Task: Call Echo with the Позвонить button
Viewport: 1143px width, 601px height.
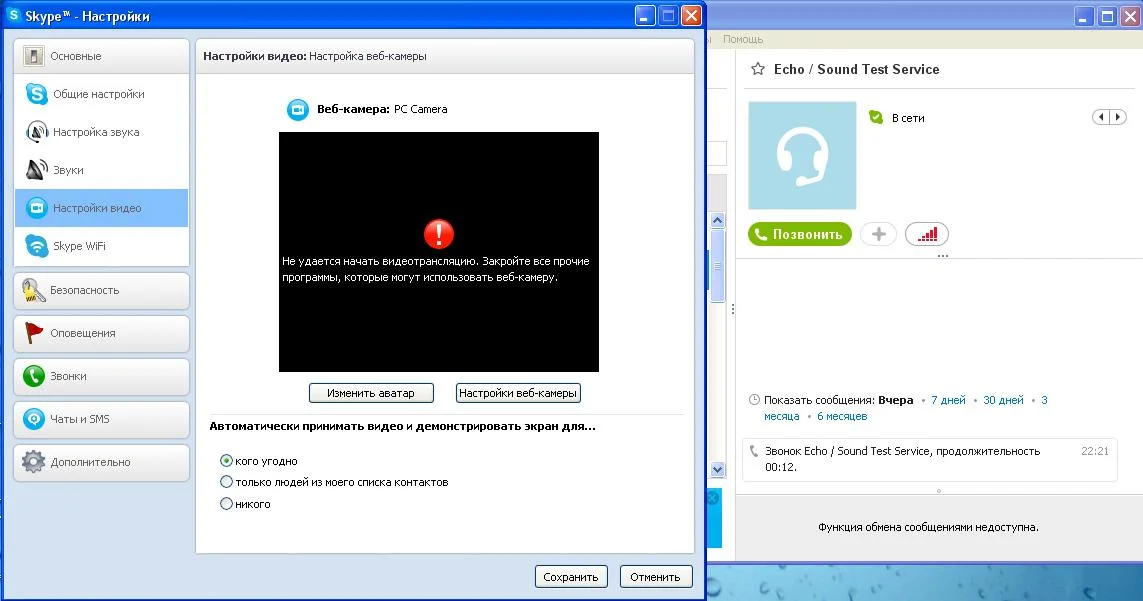Action: pyautogui.click(x=800, y=234)
